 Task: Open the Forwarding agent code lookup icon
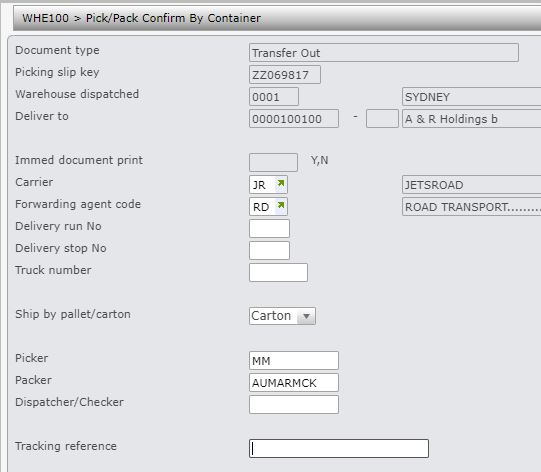[x=281, y=206]
